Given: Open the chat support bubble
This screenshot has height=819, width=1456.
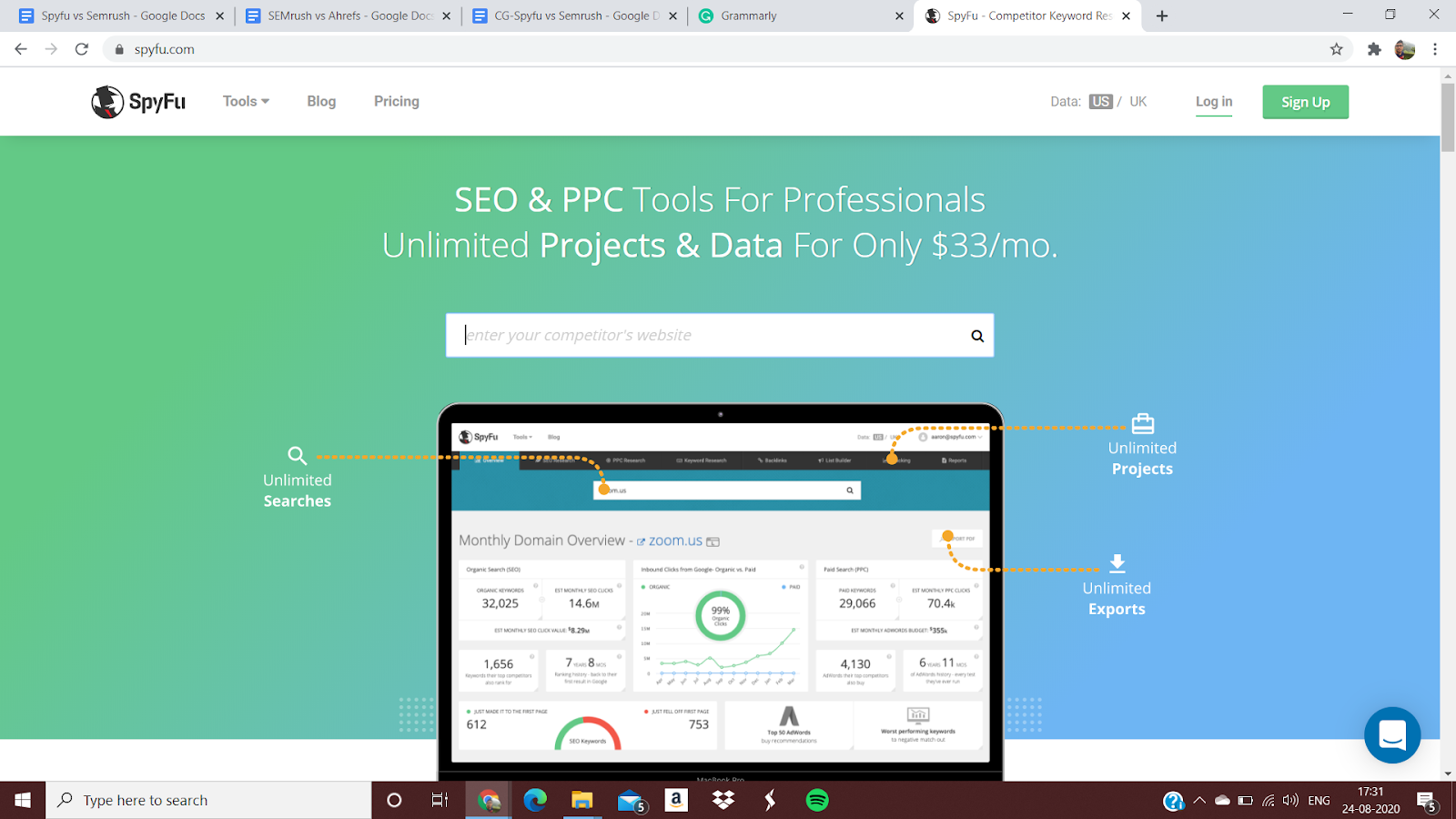Looking at the screenshot, I should click(1392, 734).
